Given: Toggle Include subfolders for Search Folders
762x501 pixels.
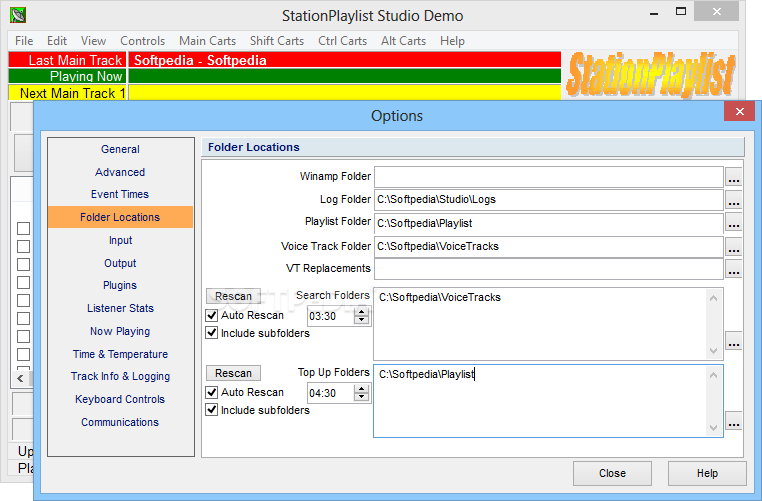Looking at the screenshot, I should click(211, 333).
